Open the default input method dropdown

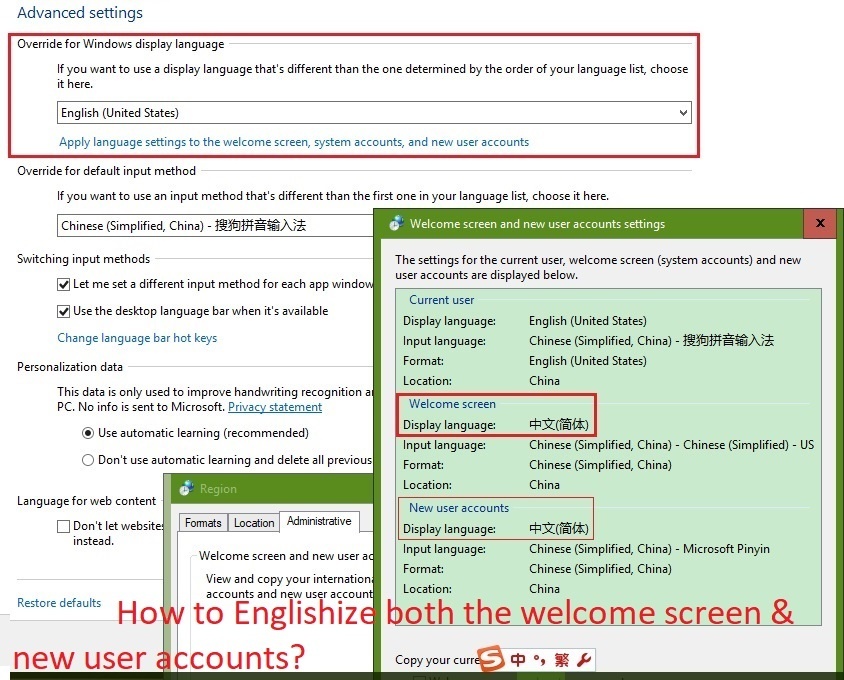[x=215, y=226]
